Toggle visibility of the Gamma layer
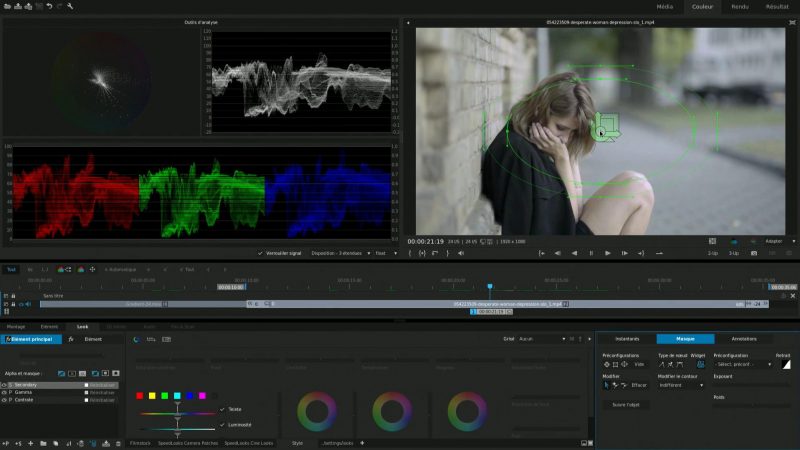800x450 pixels. point(4,393)
